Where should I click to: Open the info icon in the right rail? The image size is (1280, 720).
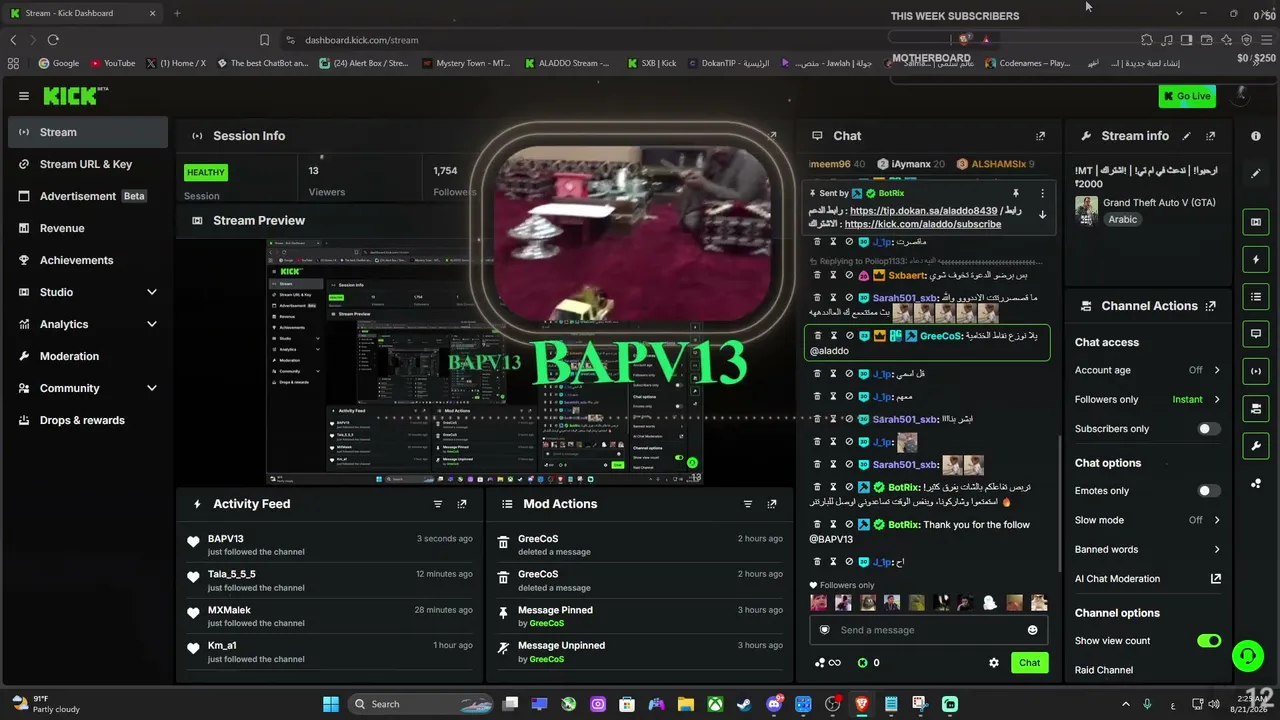click(1256, 136)
